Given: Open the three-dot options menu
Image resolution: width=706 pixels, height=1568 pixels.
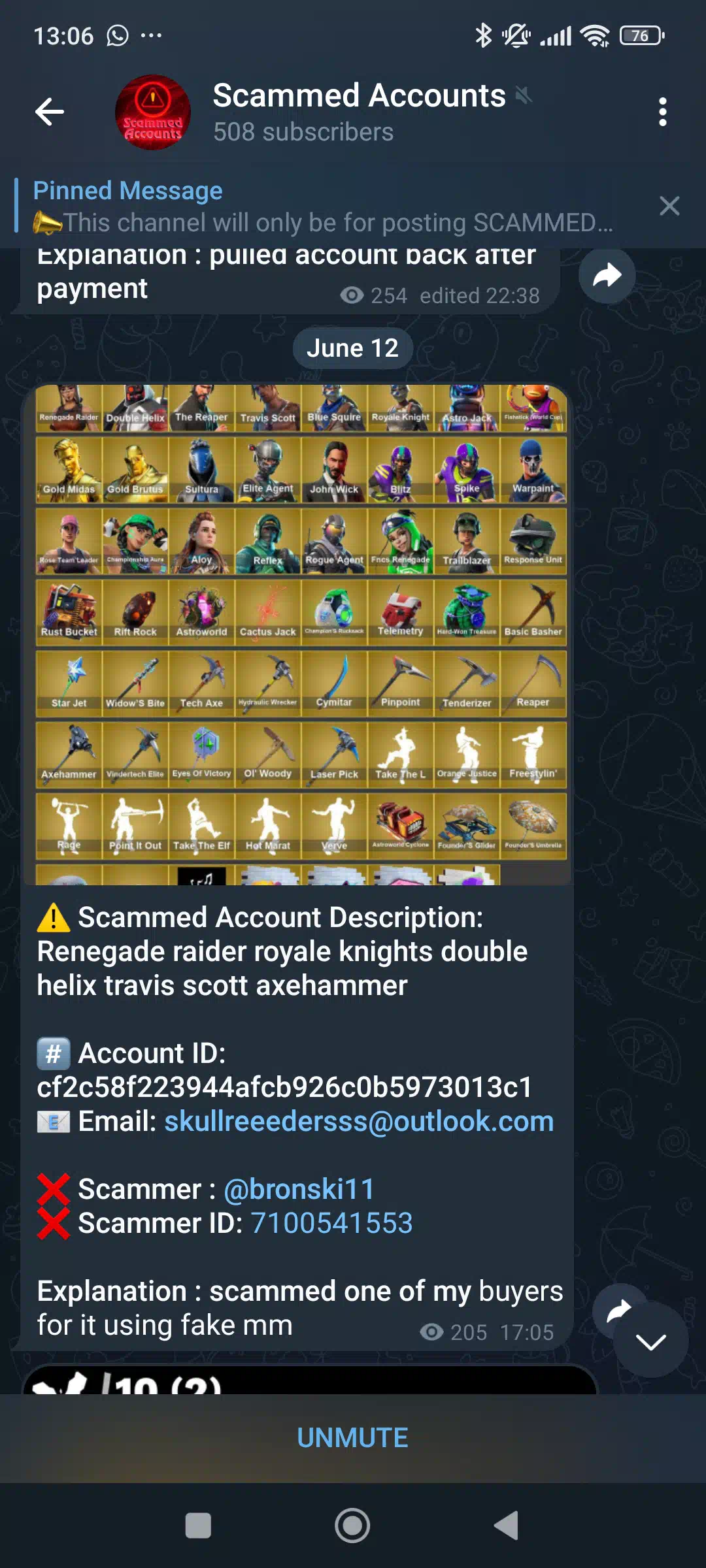Looking at the screenshot, I should [663, 112].
